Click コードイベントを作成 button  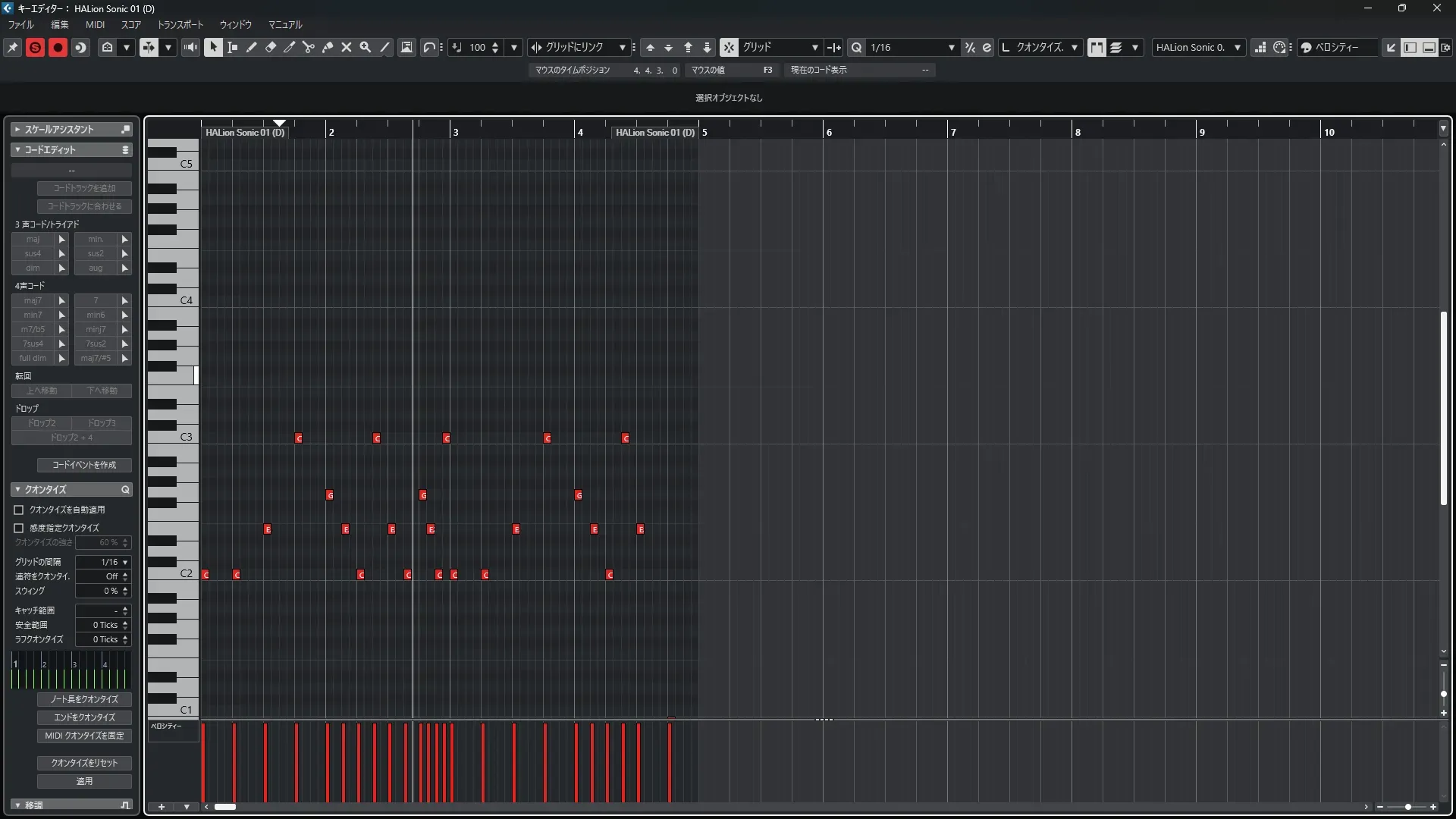[84, 465]
